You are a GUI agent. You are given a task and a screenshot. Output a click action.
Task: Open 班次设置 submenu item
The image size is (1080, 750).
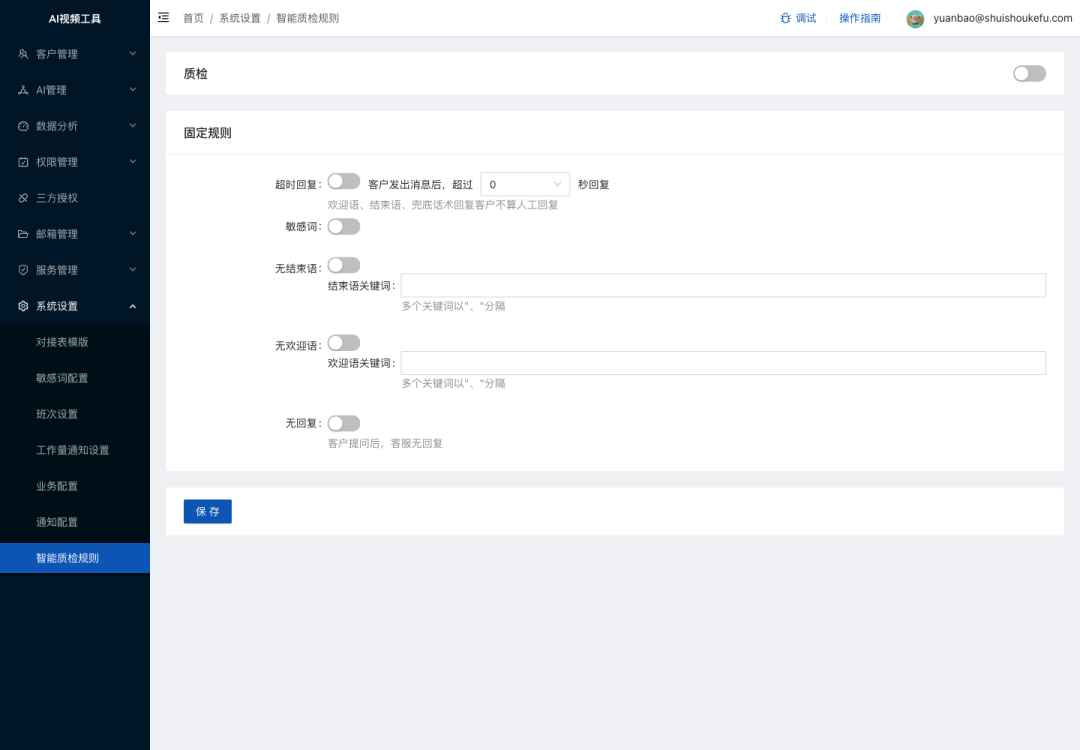coord(74,414)
